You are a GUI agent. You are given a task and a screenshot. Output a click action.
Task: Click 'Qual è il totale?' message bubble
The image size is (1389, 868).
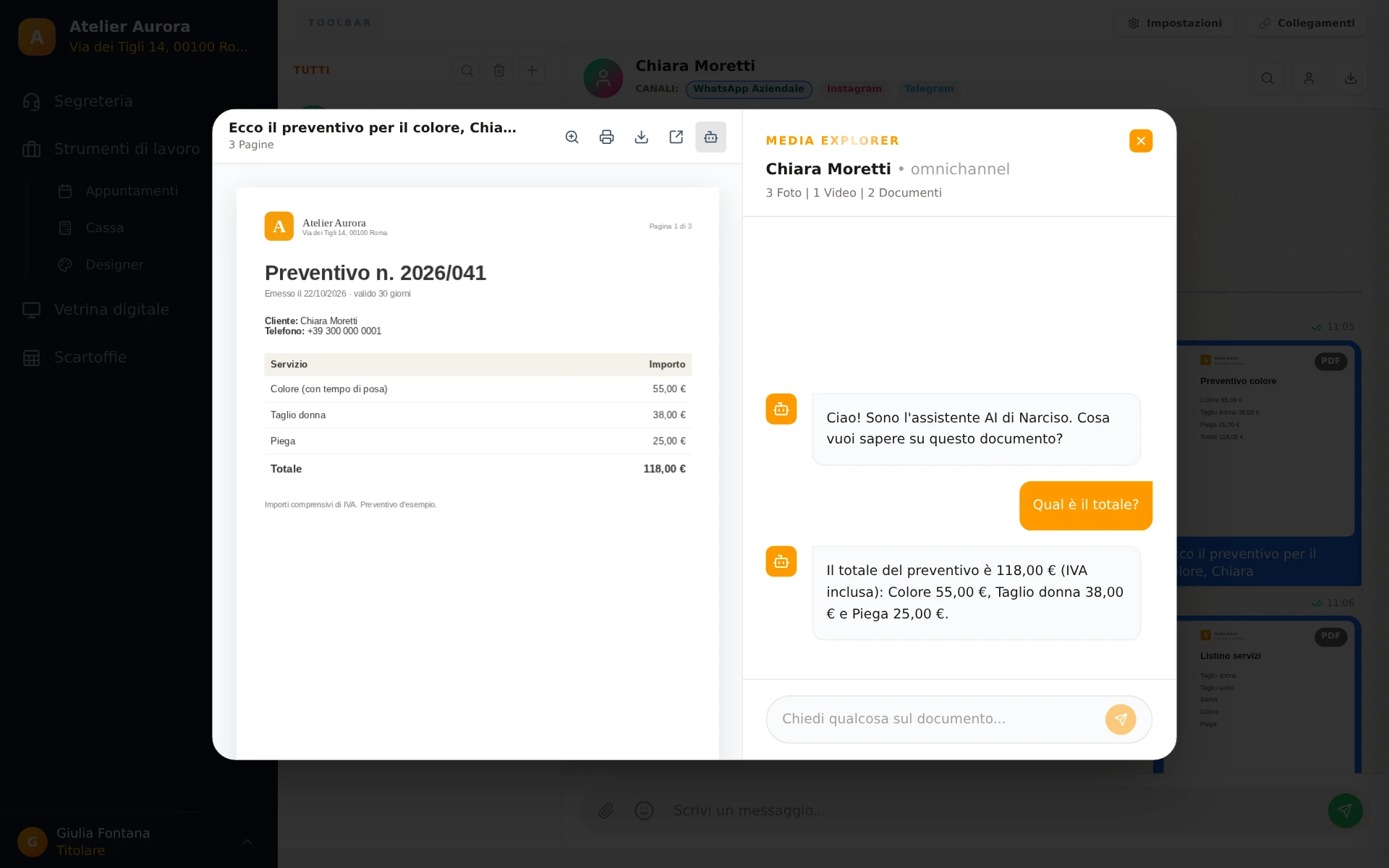point(1085,505)
